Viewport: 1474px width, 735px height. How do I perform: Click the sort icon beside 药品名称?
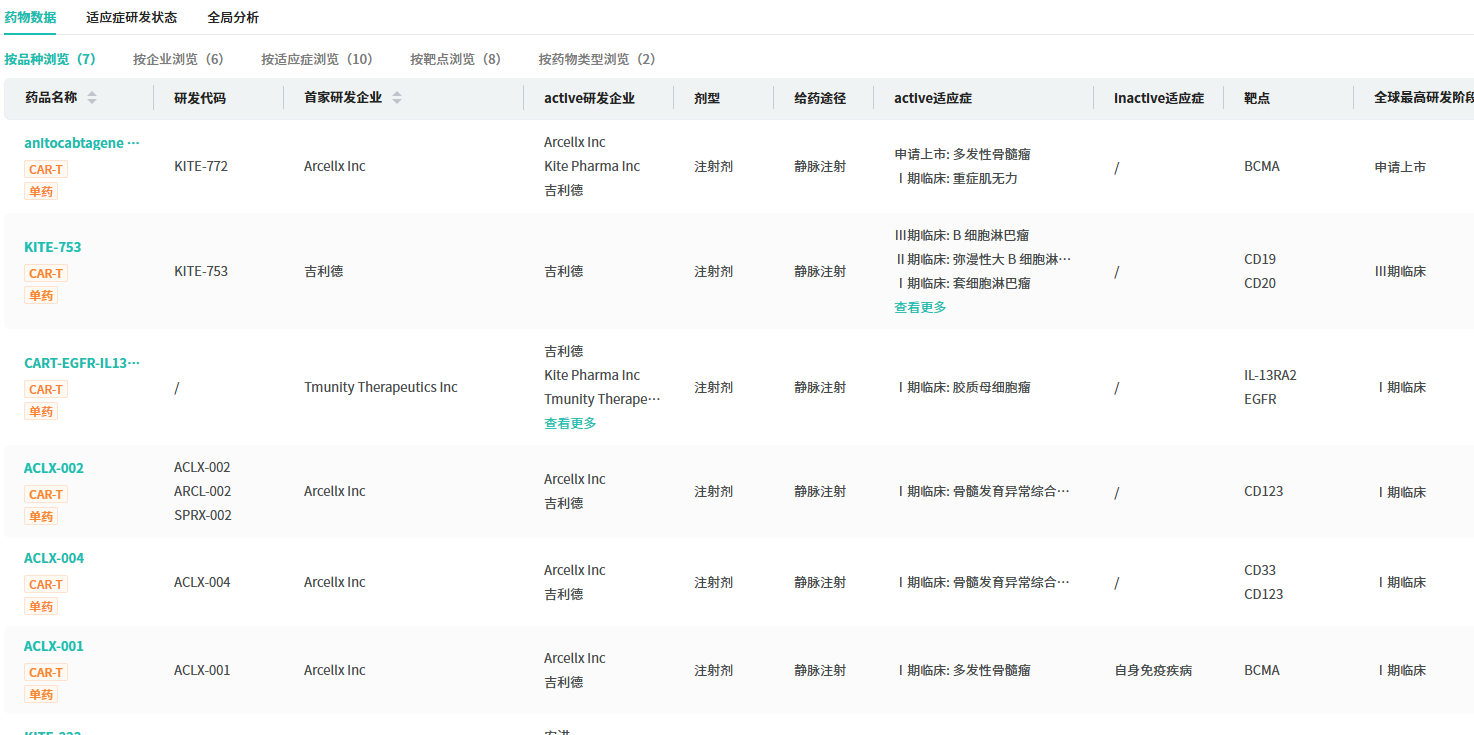pos(92,98)
